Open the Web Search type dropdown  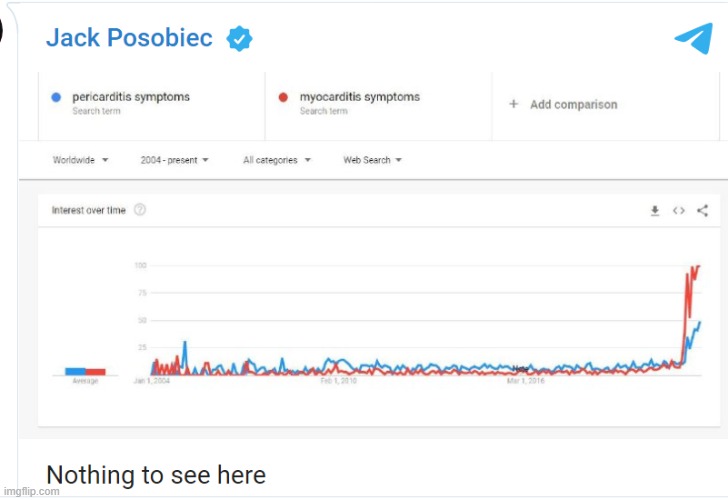click(372, 160)
